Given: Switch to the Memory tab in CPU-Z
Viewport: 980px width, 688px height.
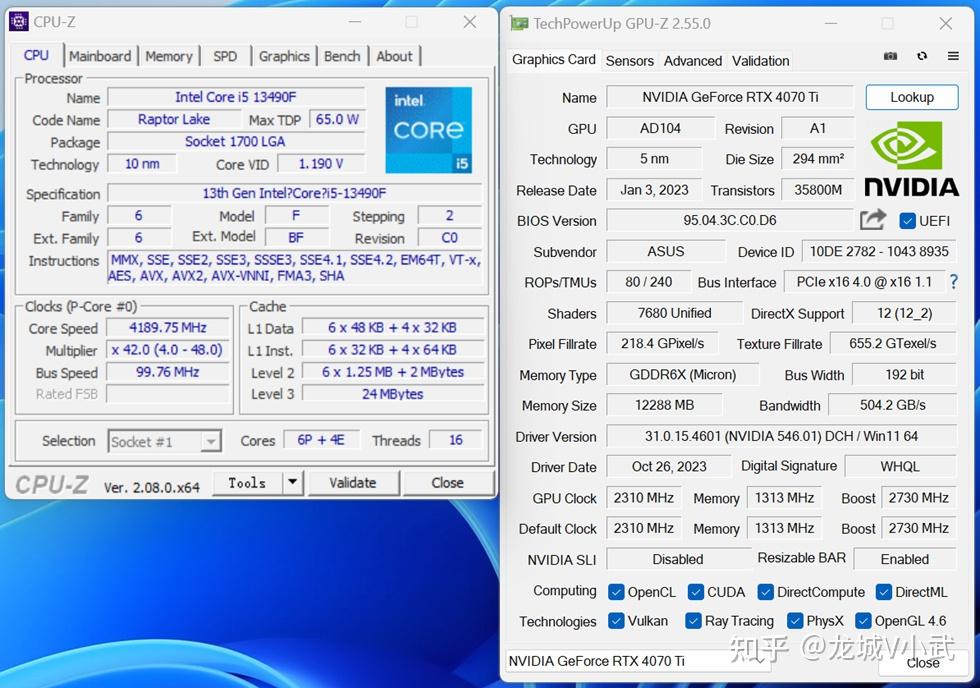Looking at the screenshot, I should point(169,56).
